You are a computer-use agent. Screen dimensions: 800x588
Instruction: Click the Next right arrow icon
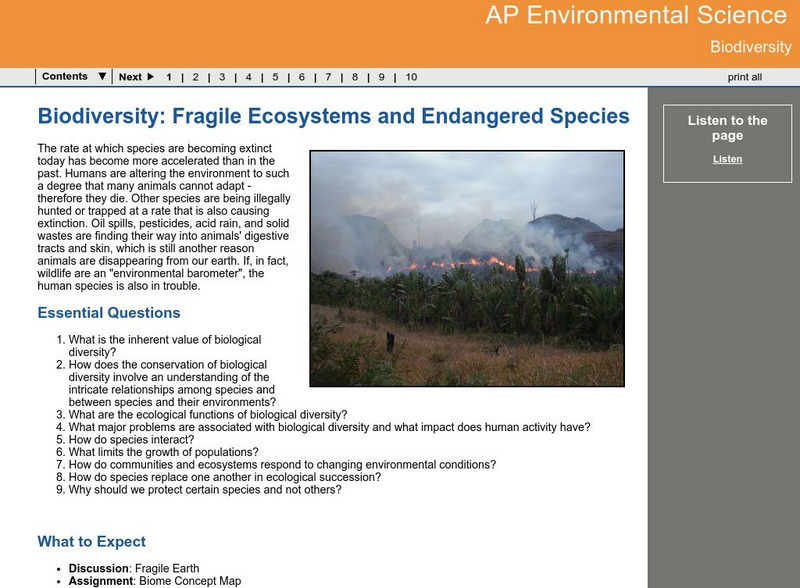click(x=150, y=77)
